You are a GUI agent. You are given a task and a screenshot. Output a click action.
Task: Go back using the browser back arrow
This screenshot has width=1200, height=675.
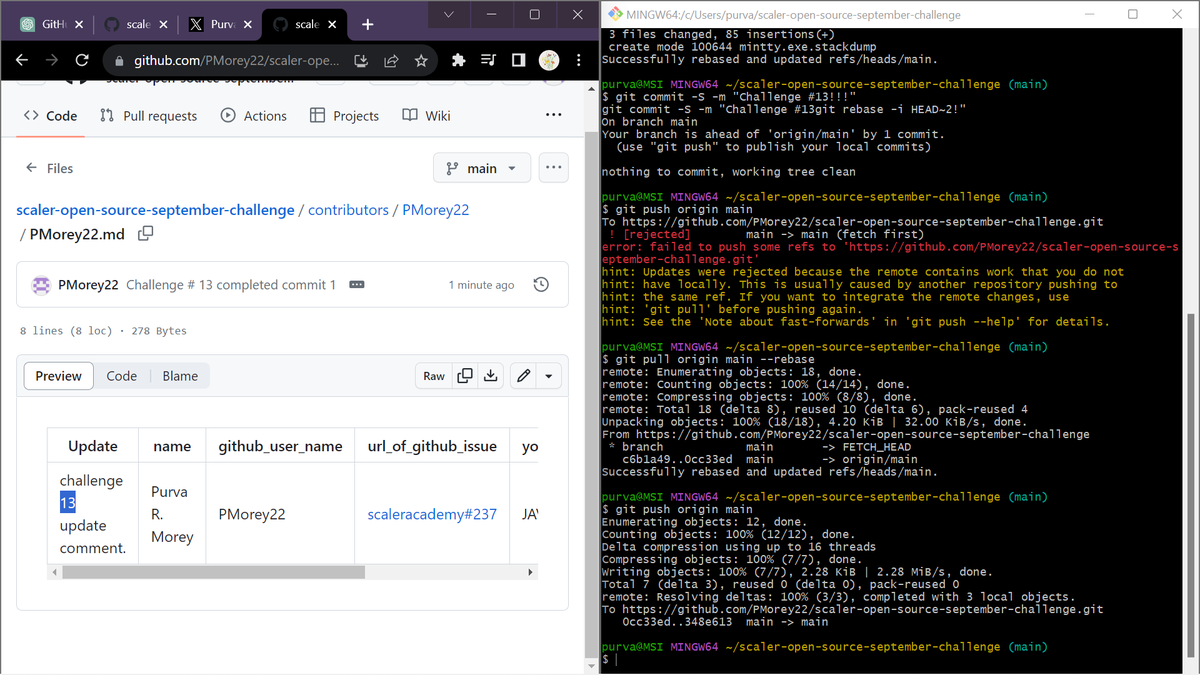coord(21,61)
